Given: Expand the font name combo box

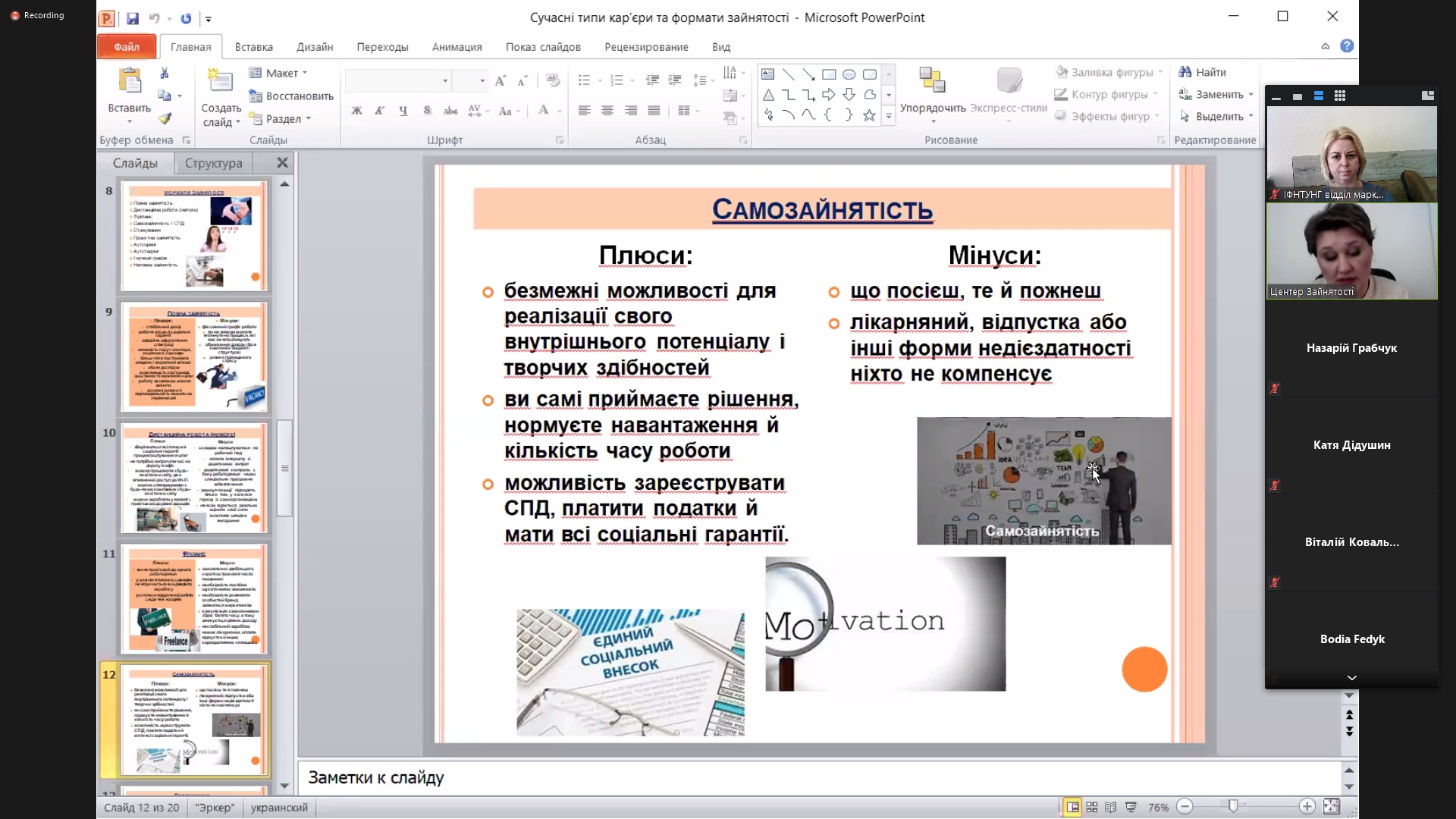Looking at the screenshot, I should click(x=445, y=80).
